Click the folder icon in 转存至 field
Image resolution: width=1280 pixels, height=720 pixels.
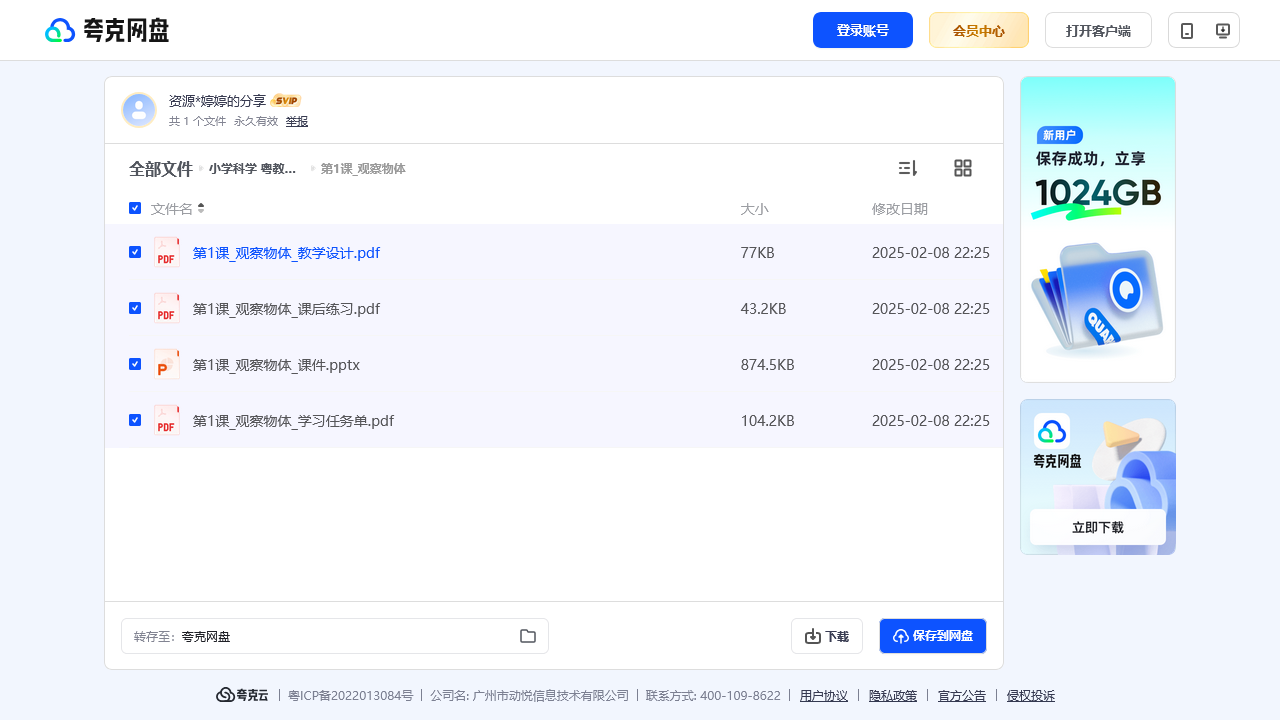tap(528, 636)
